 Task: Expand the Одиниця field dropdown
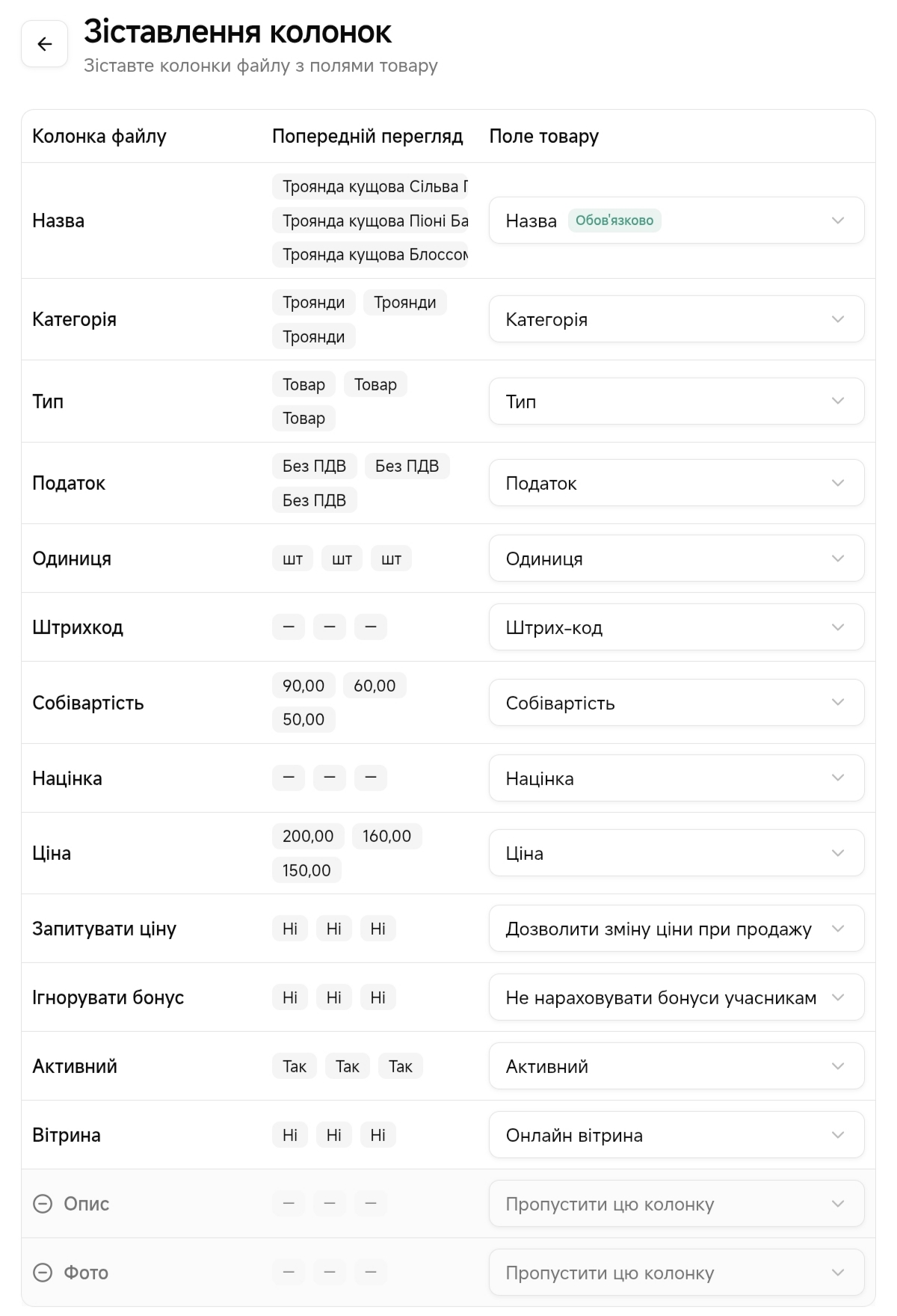click(676, 559)
